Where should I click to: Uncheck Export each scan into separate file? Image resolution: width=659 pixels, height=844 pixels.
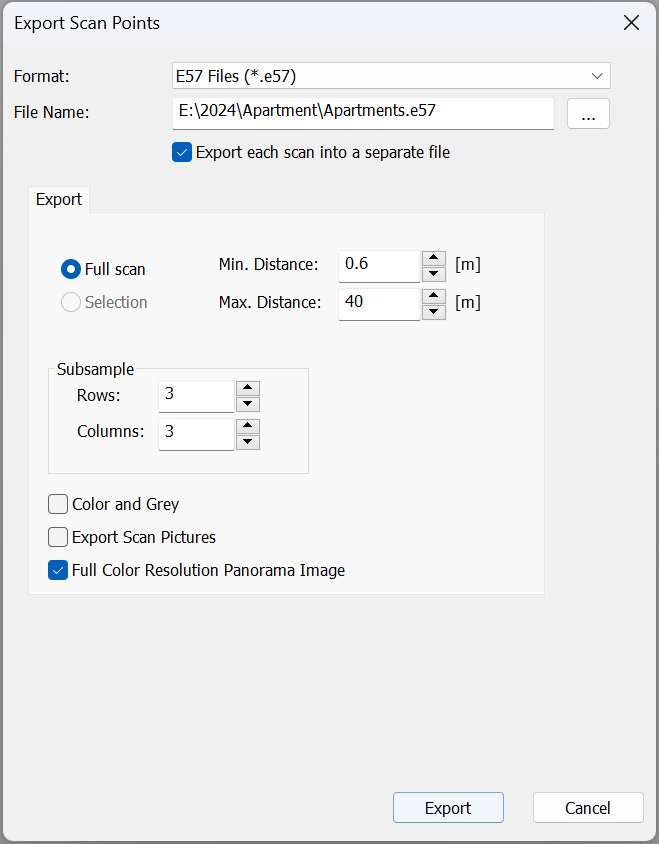pyautogui.click(x=182, y=153)
